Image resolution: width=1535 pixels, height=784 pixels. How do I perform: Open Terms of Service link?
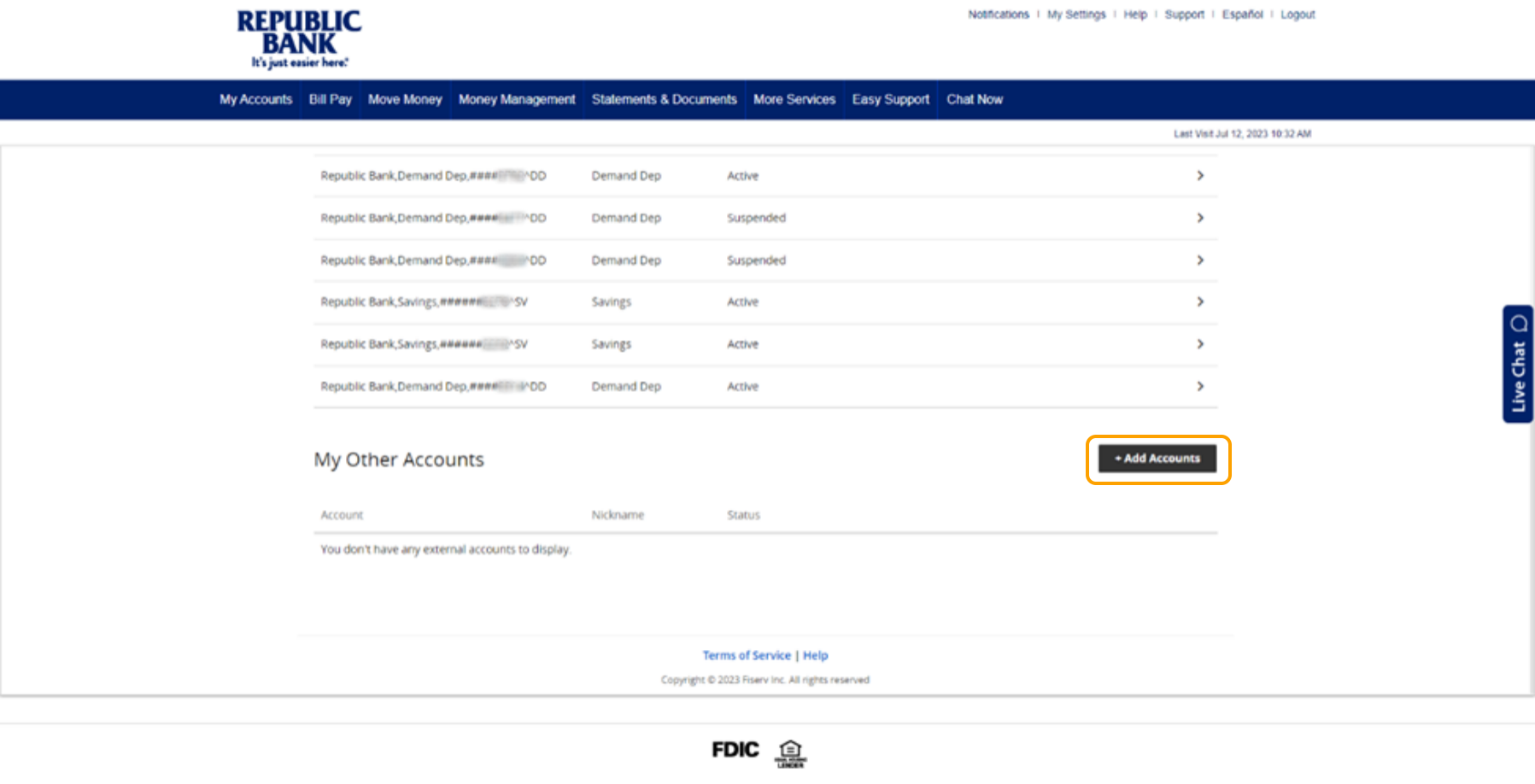point(747,655)
